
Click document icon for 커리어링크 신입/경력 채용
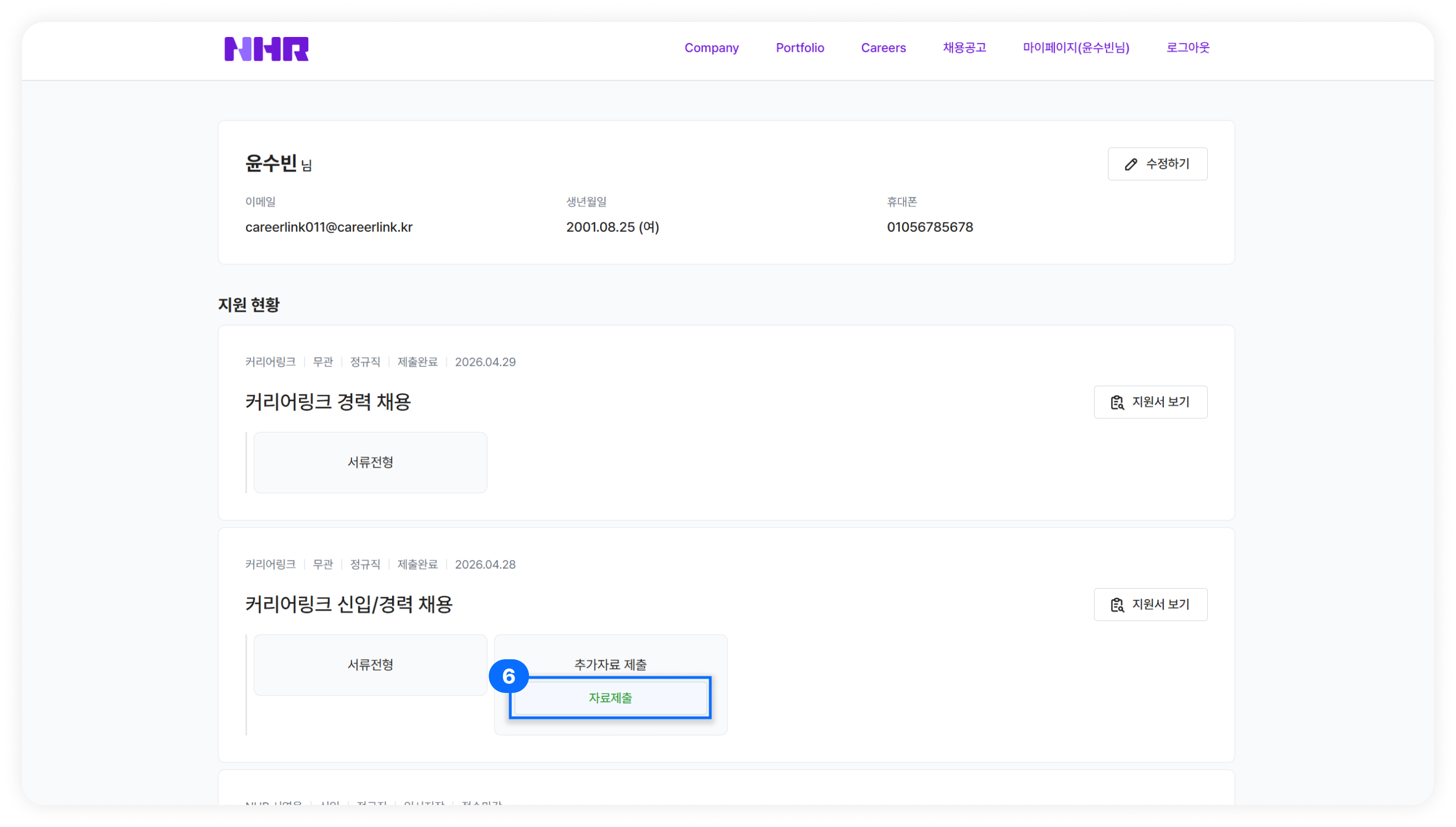point(1117,605)
